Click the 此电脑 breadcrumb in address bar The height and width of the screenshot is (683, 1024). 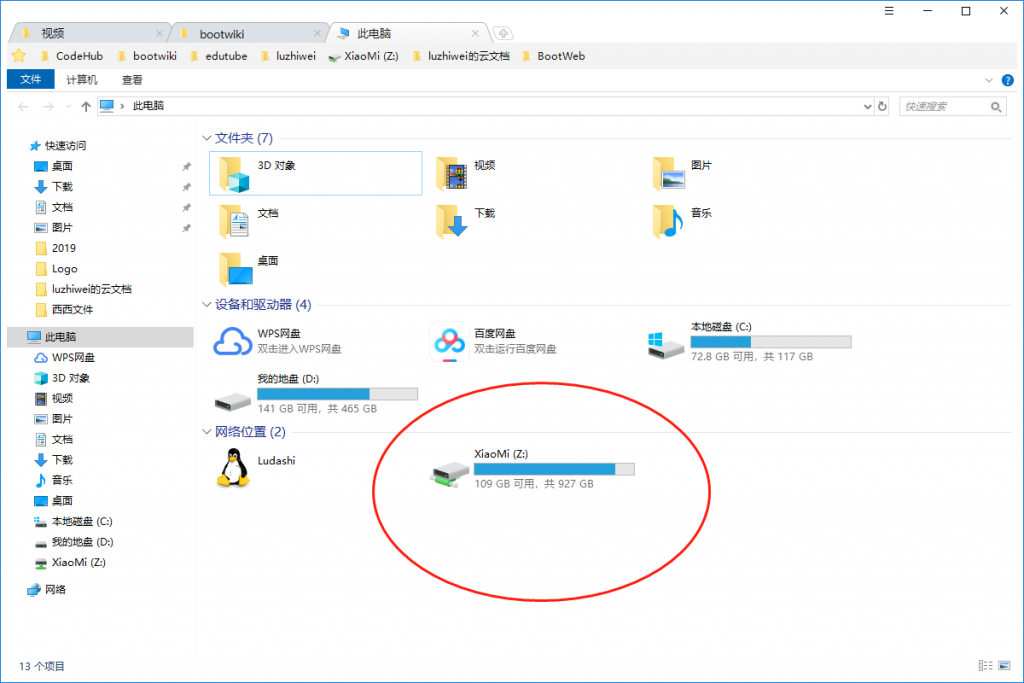tap(148, 106)
